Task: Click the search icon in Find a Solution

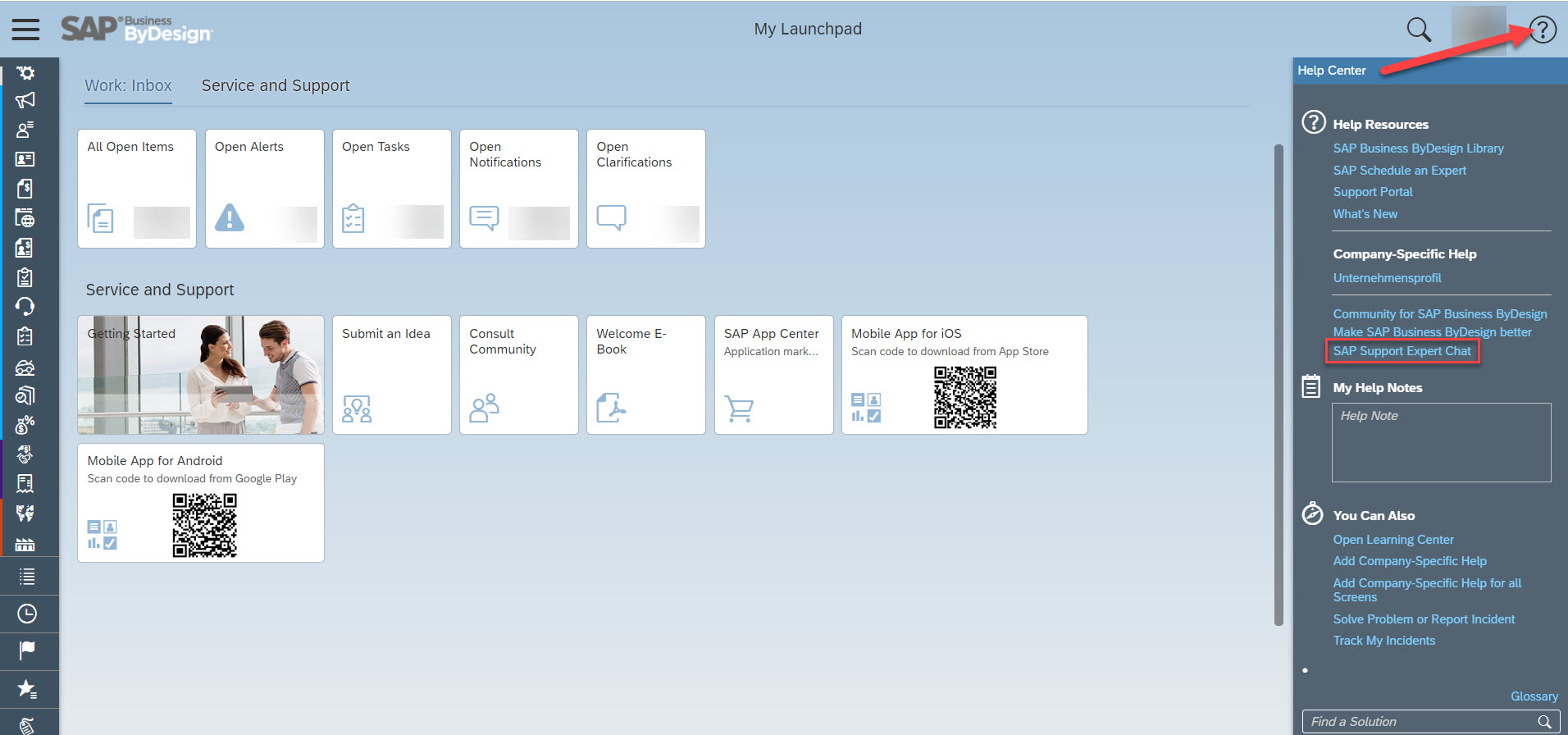Action: click(1544, 722)
